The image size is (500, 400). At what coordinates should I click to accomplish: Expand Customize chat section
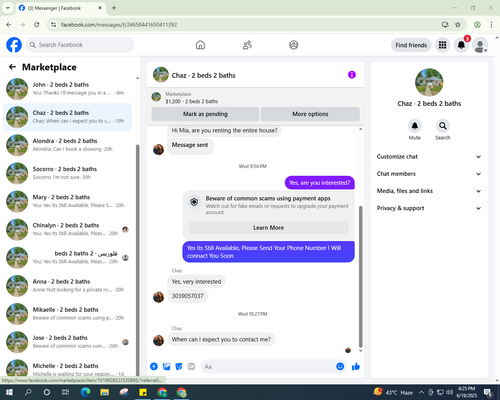pos(429,157)
